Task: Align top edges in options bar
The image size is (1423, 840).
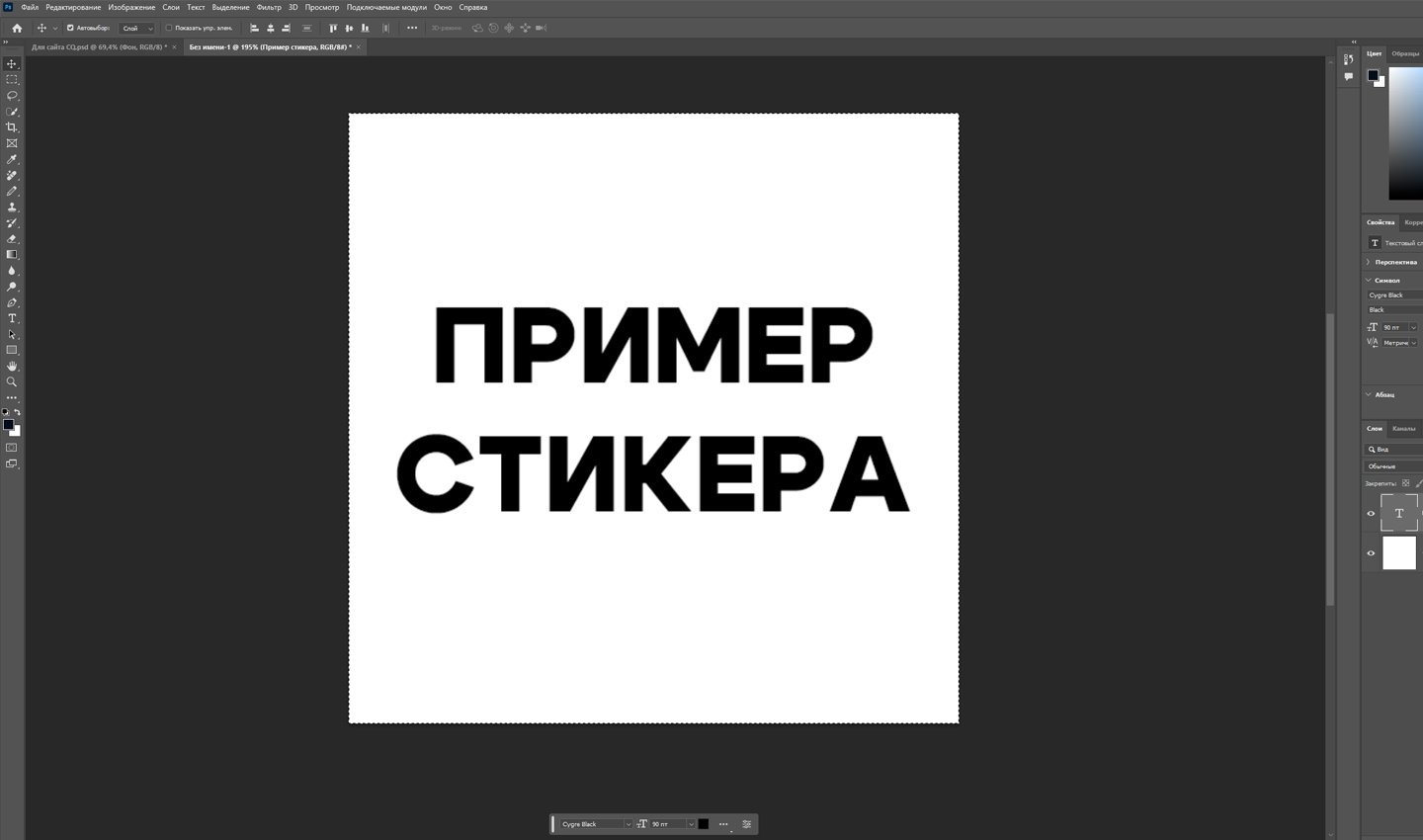Action: [333, 28]
